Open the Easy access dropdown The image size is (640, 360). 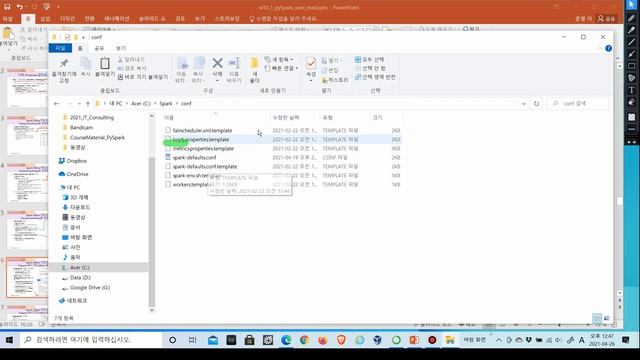coord(281,68)
